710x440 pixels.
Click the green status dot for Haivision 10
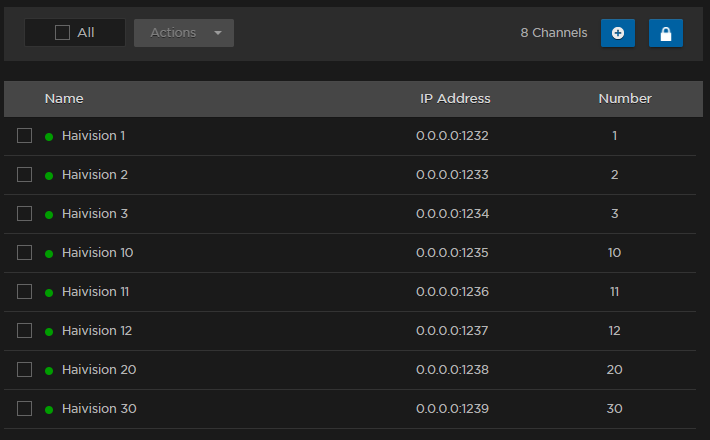pos(49,254)
